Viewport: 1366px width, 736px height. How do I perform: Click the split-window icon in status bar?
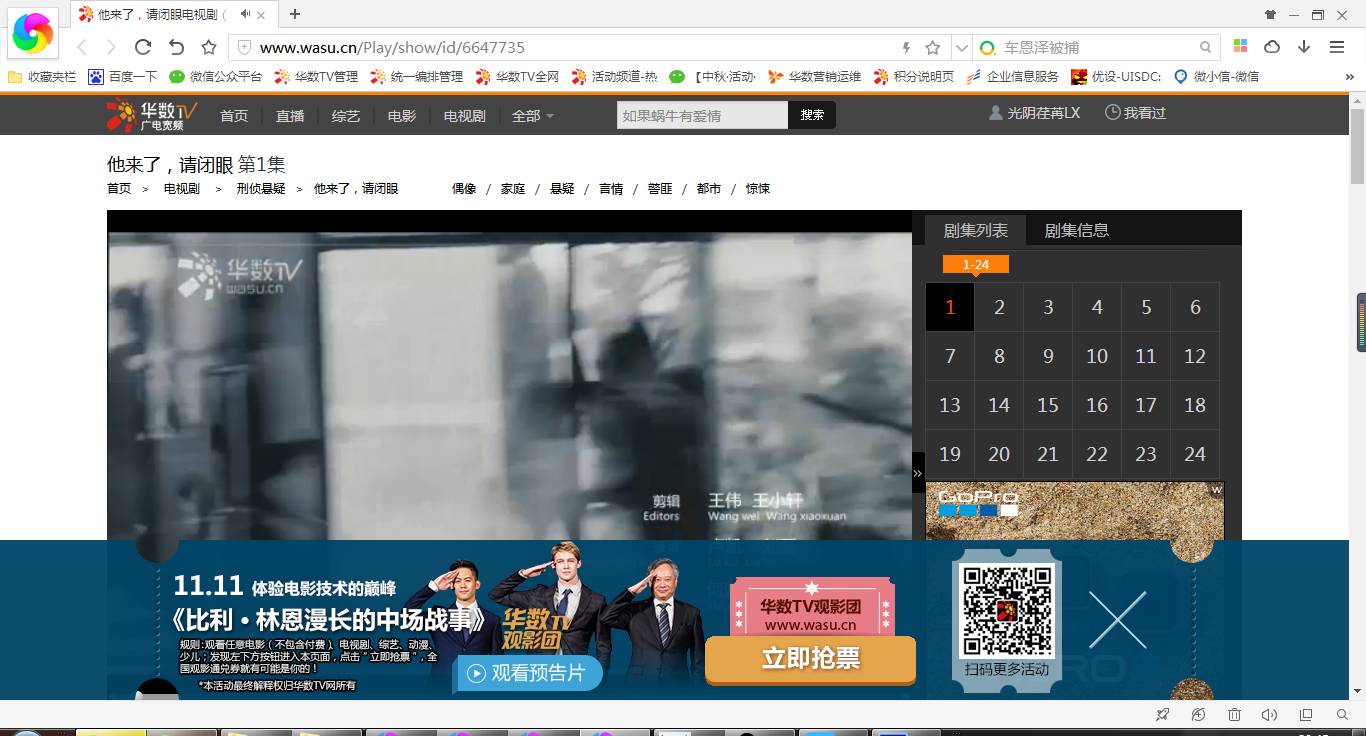click(1305, 715)
